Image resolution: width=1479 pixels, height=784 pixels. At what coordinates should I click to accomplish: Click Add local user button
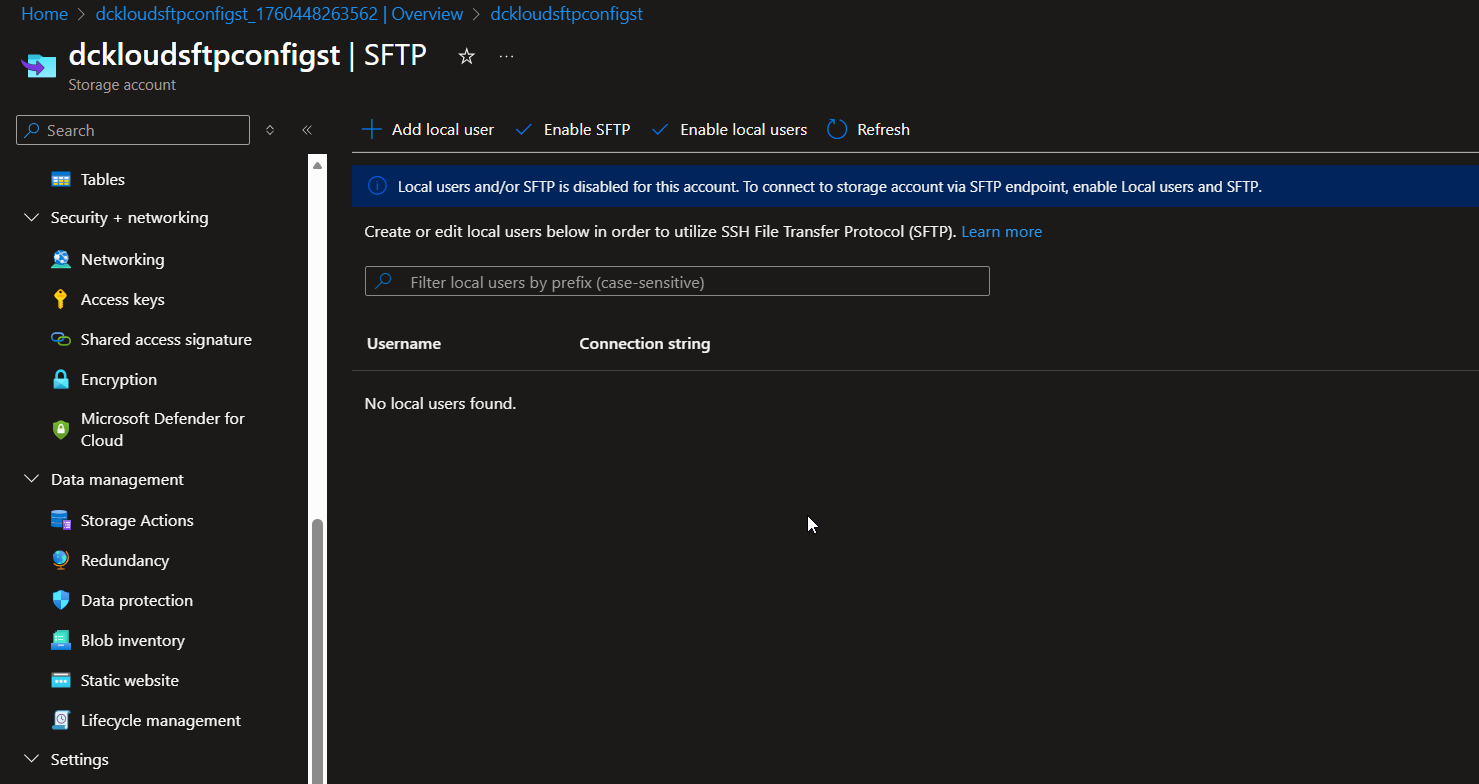coord(428,130)
